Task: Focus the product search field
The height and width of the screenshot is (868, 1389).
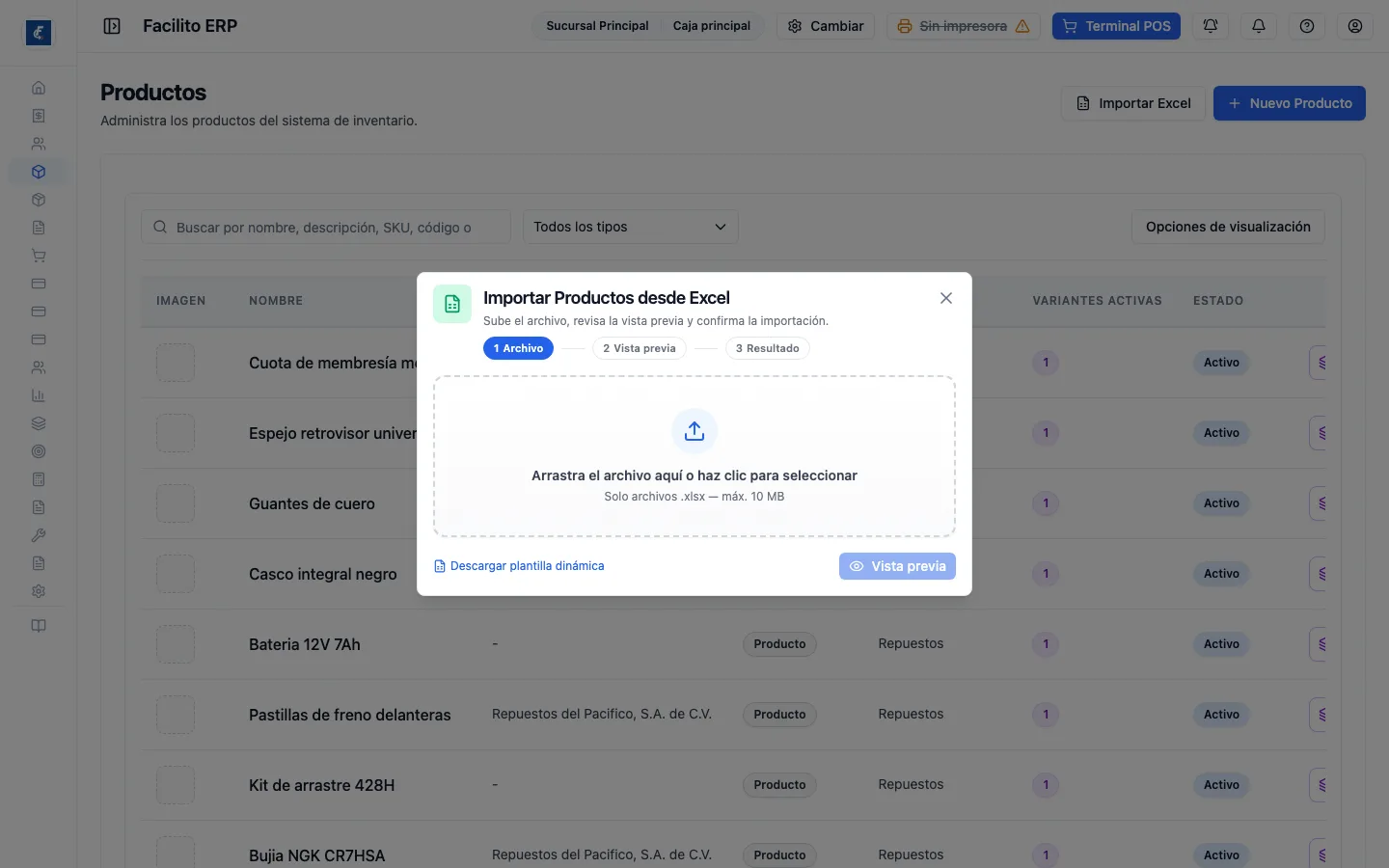Action: tap(326, 227)
